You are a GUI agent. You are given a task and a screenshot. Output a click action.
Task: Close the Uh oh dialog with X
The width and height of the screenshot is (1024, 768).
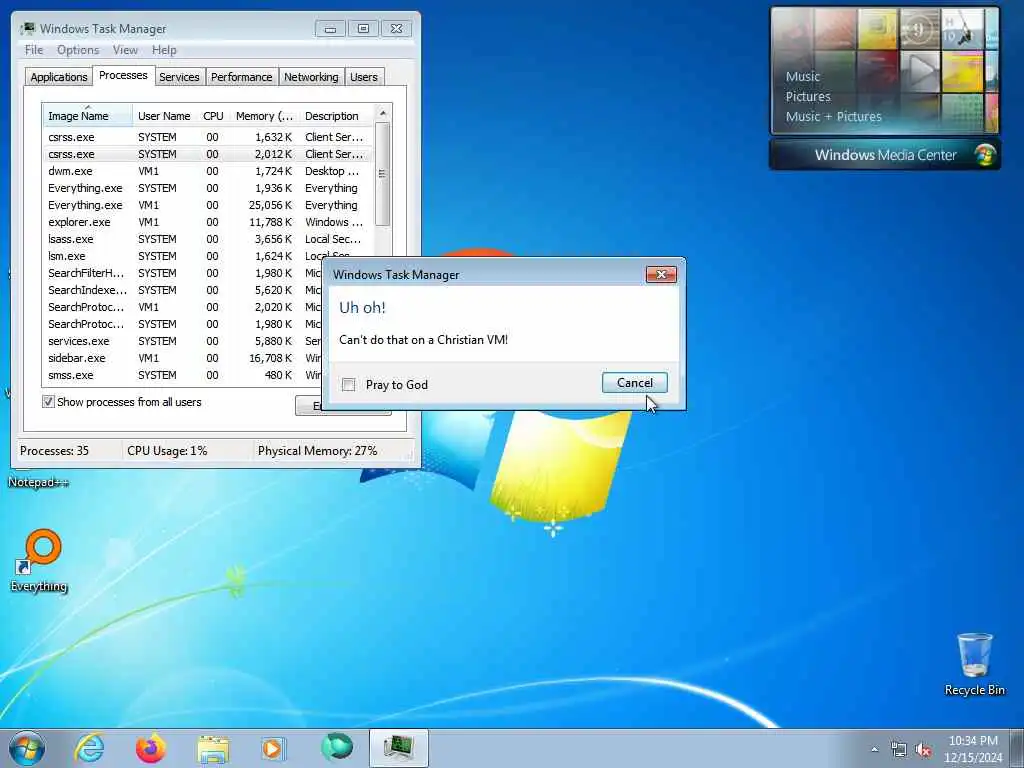[661, 274]
